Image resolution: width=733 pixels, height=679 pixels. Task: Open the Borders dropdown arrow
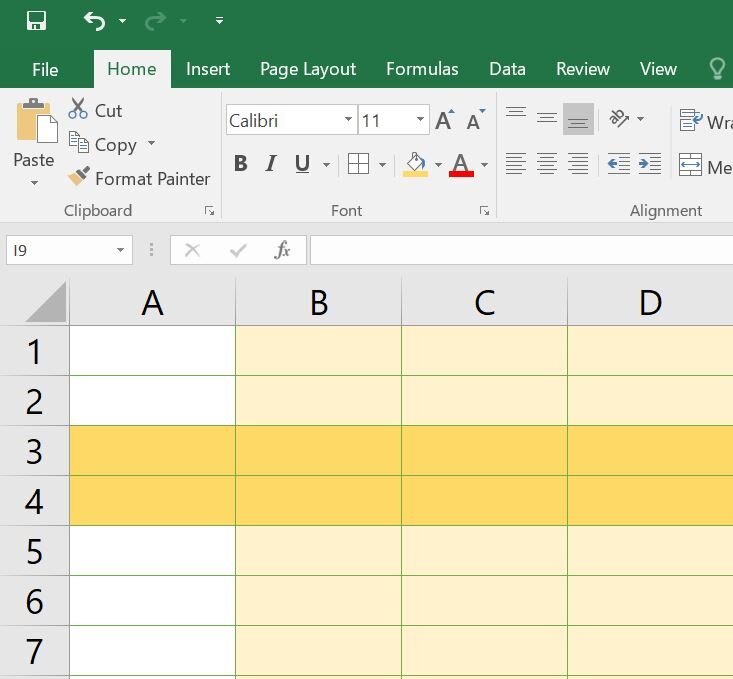tap(382, 165)
